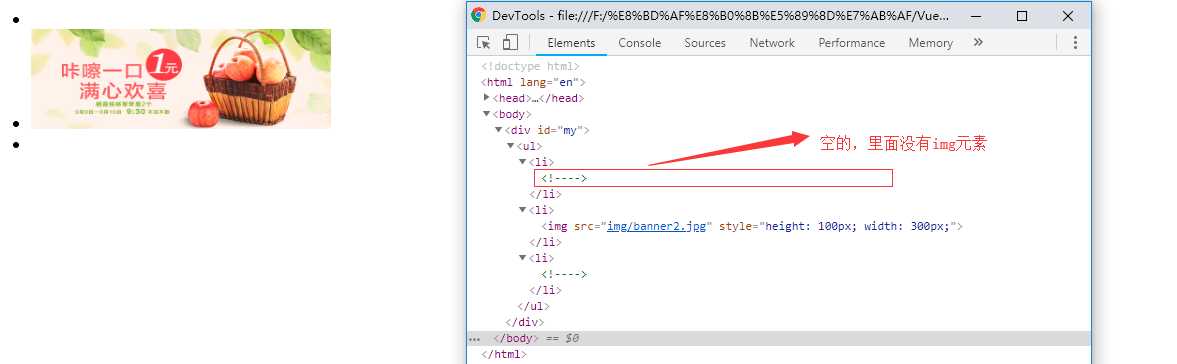Minimize the DevTools window

977,16
